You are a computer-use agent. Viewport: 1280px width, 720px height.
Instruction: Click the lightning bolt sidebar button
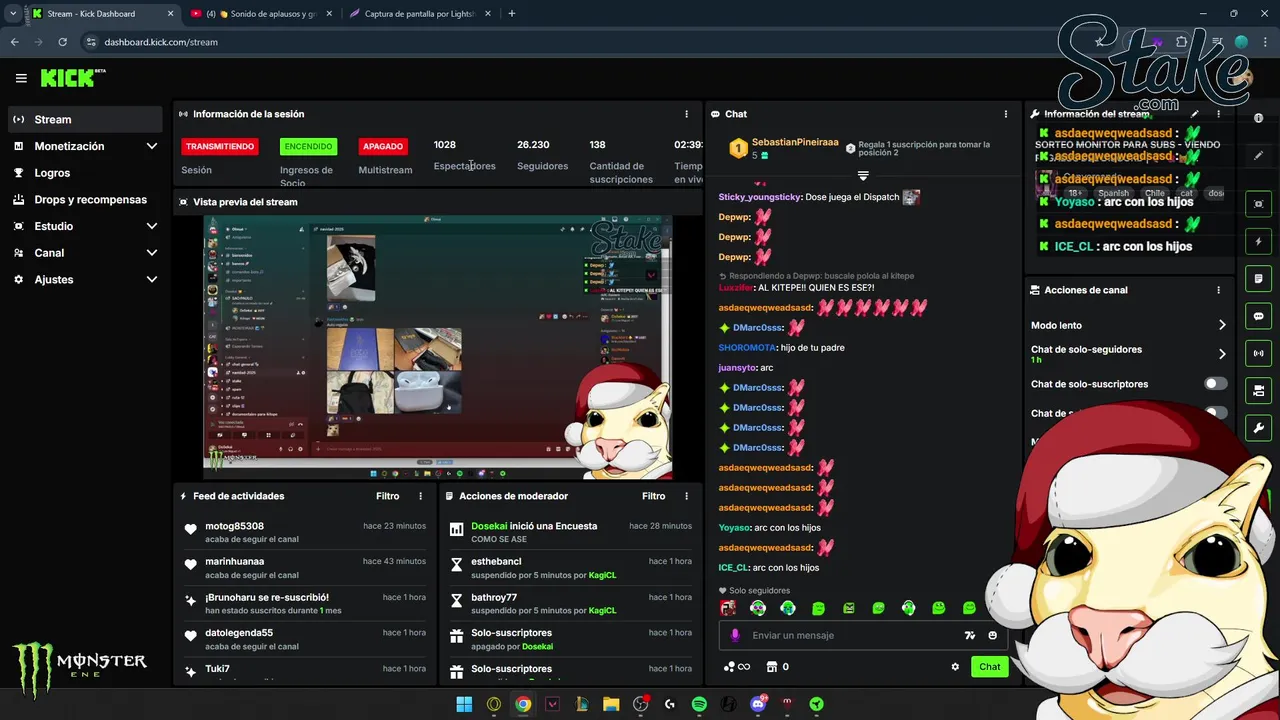pos(1258,242)
